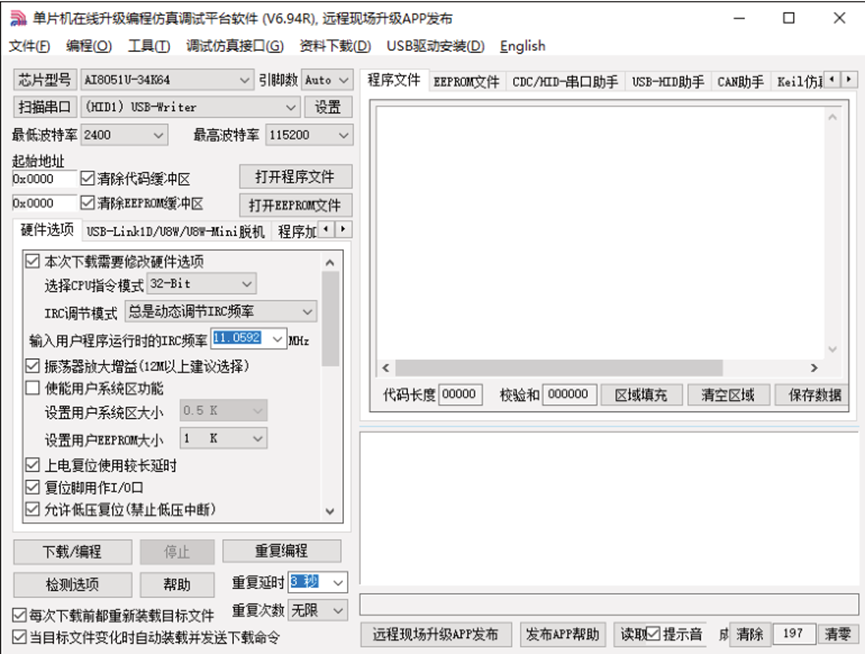Click 发布APP帮助 button

[563, 634]
